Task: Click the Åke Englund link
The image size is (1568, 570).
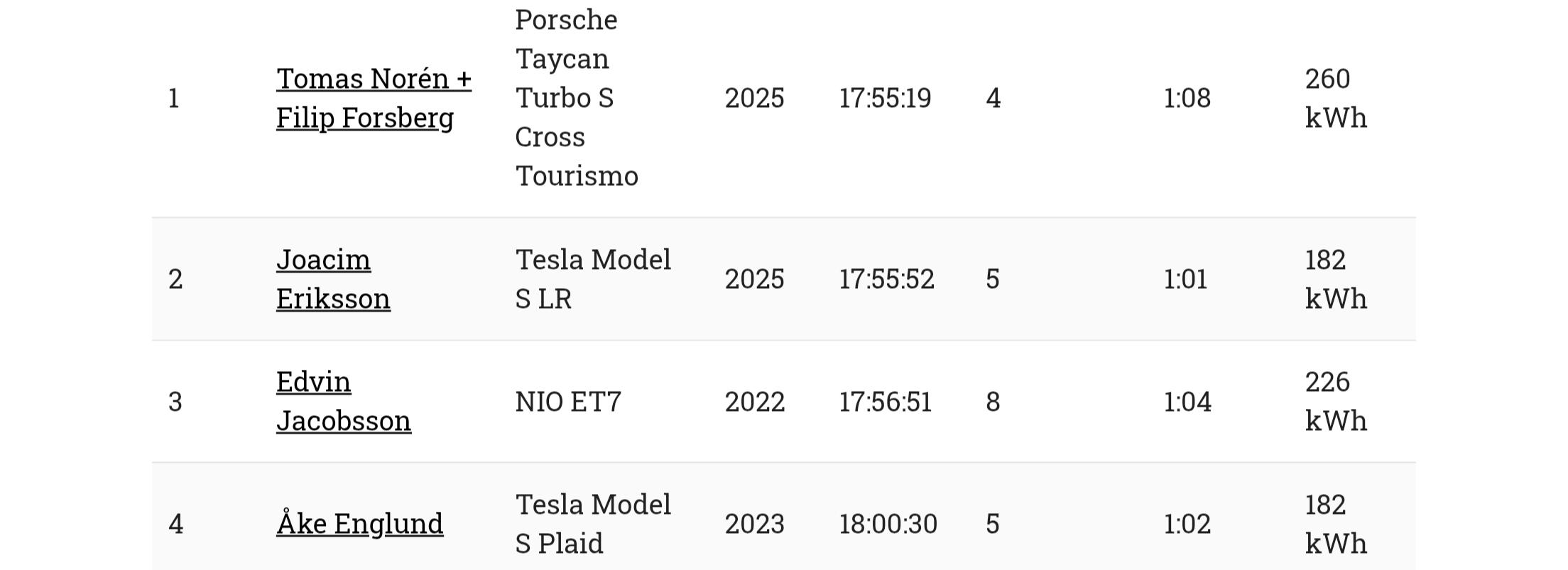Action: click(x=359, y=524)
